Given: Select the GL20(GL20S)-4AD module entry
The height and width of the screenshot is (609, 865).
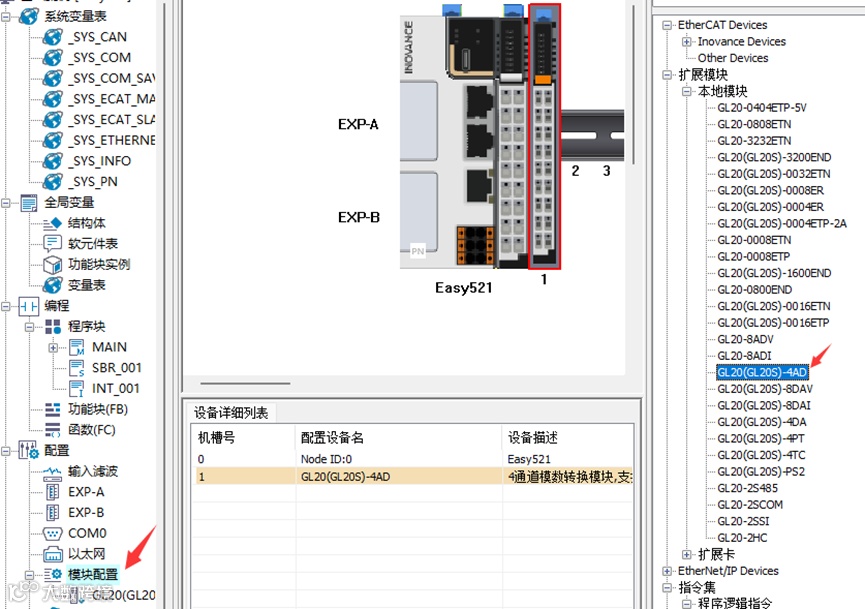Looking at the screenshot, I should 762,372.
